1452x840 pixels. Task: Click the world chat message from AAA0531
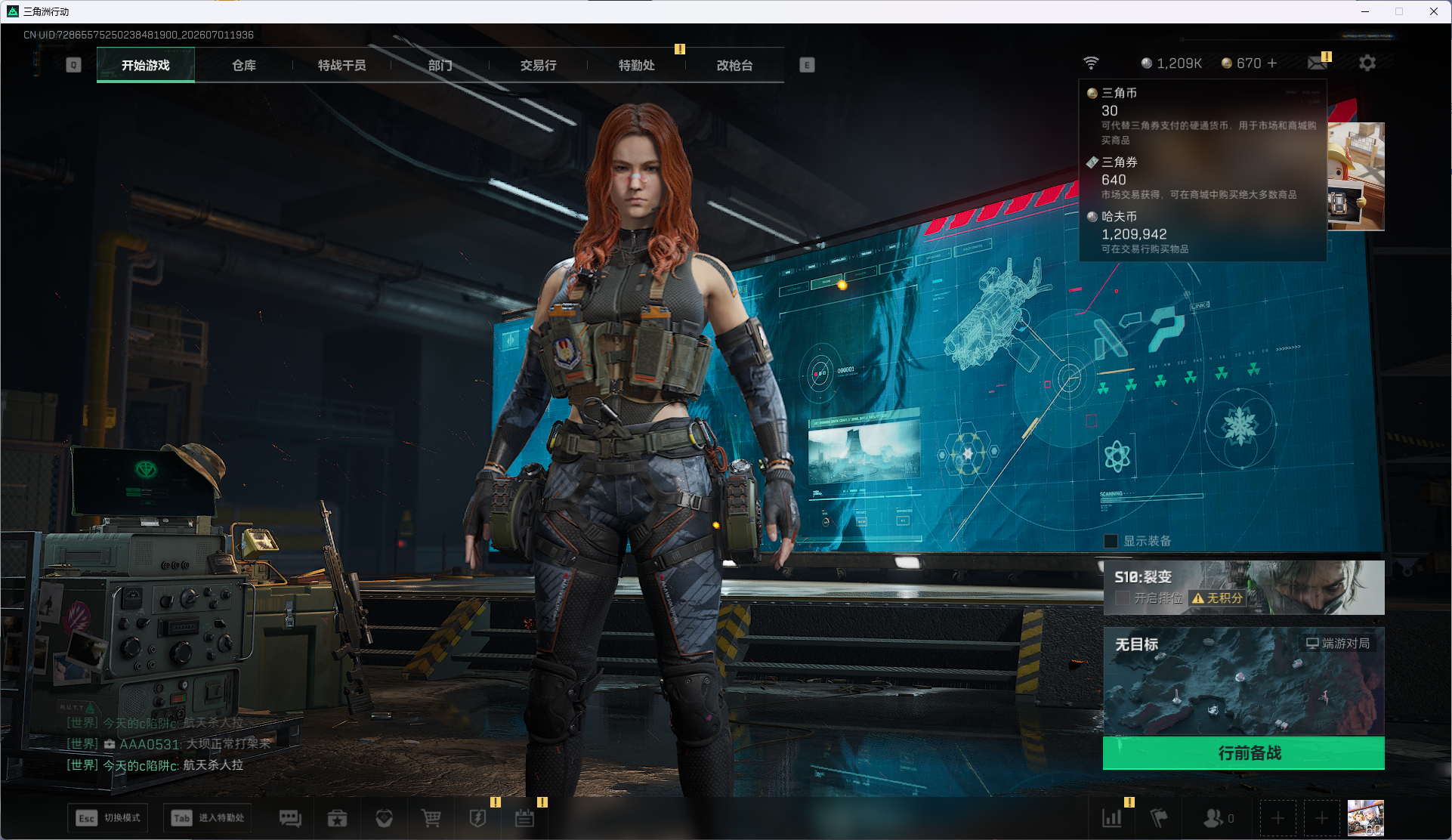[168, 744]
